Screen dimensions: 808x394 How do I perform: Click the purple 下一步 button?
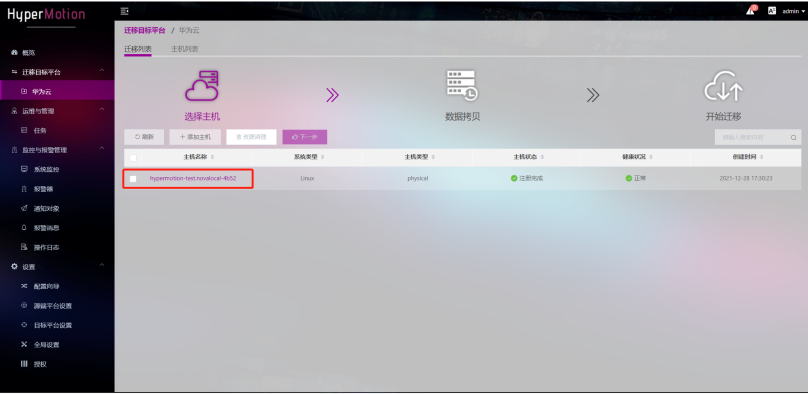point(305,137)
